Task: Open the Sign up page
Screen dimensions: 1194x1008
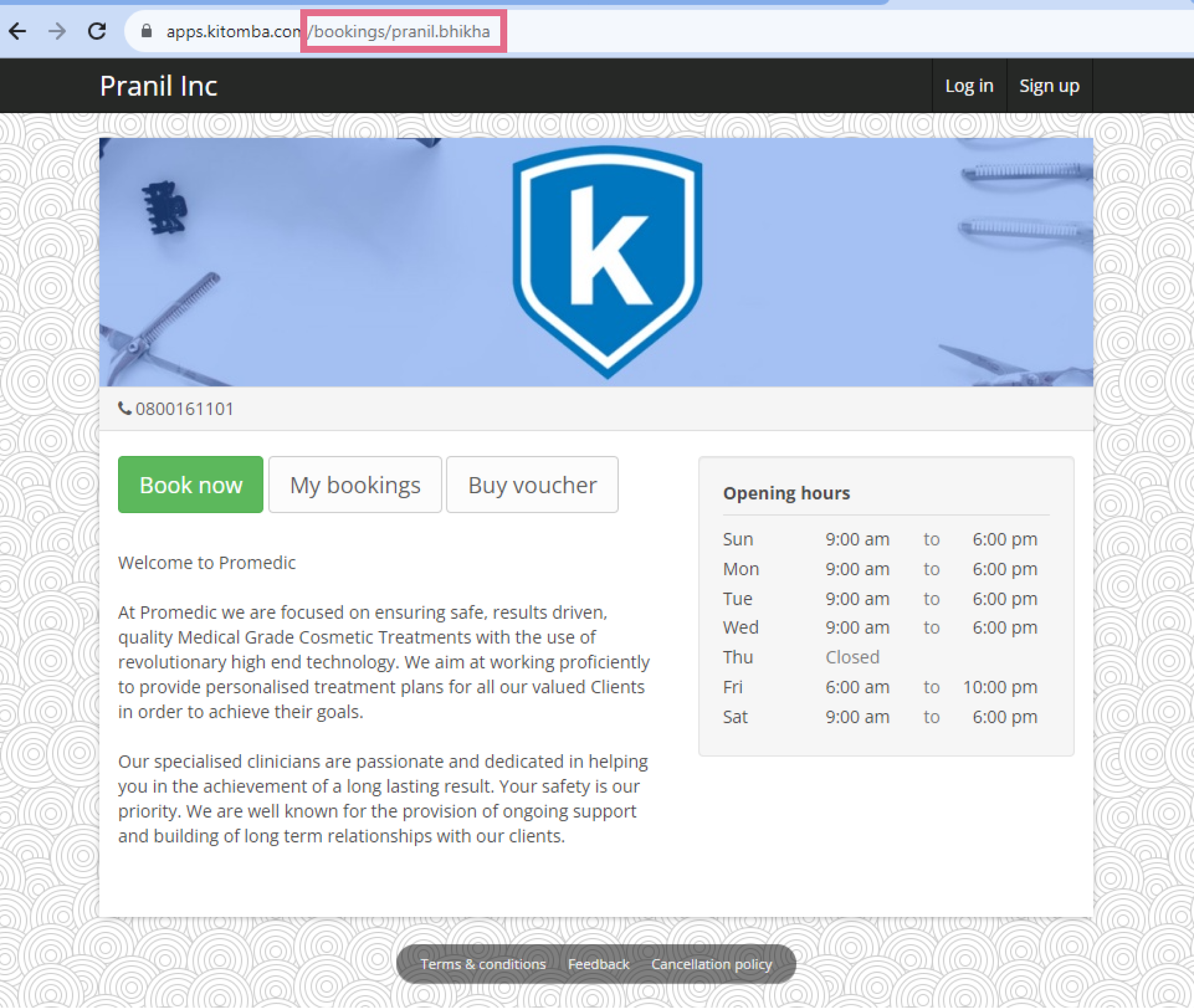Action: [1049, 86]
